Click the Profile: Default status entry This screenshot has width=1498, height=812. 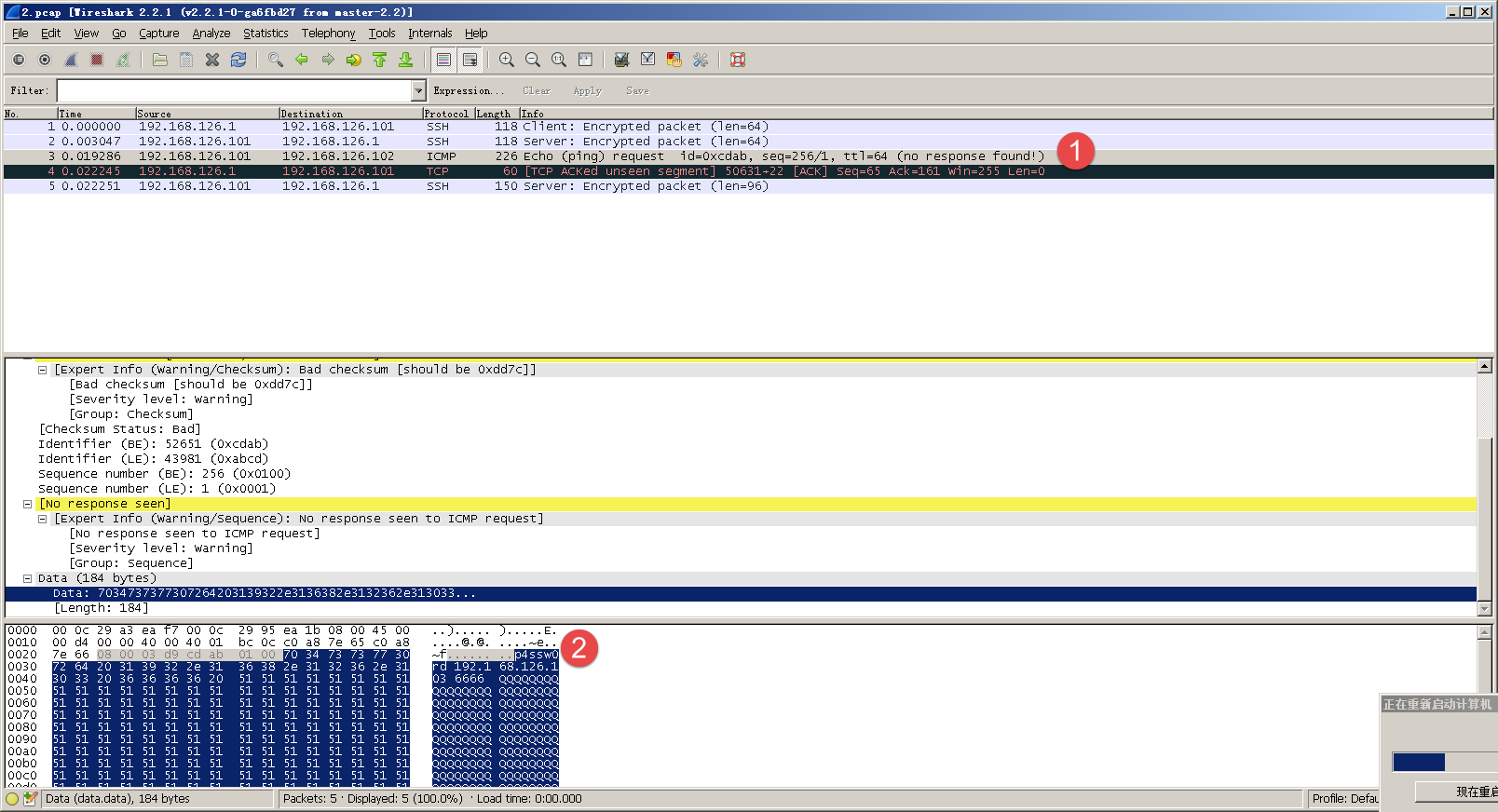point(1344,799)
